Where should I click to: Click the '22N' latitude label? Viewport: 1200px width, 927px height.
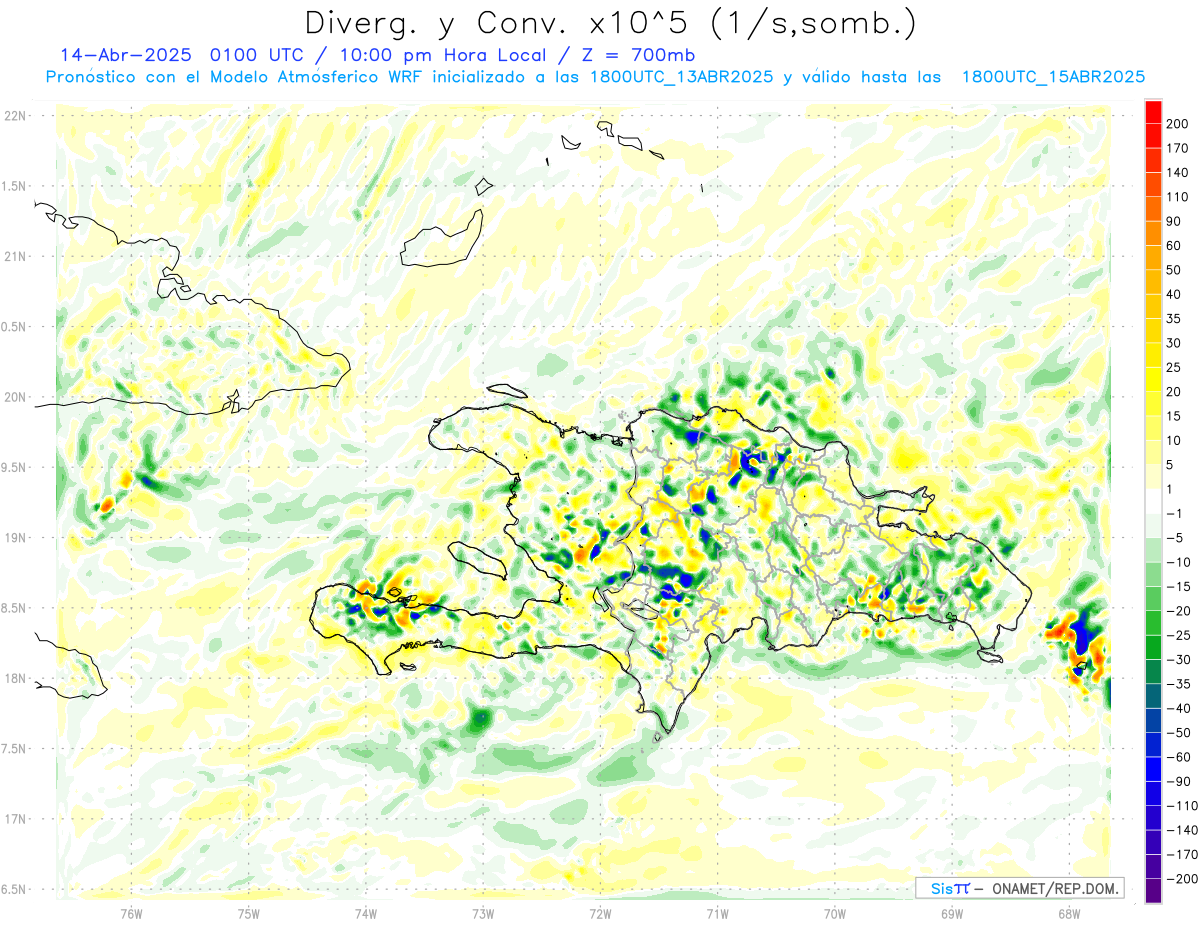click(15, 116)
